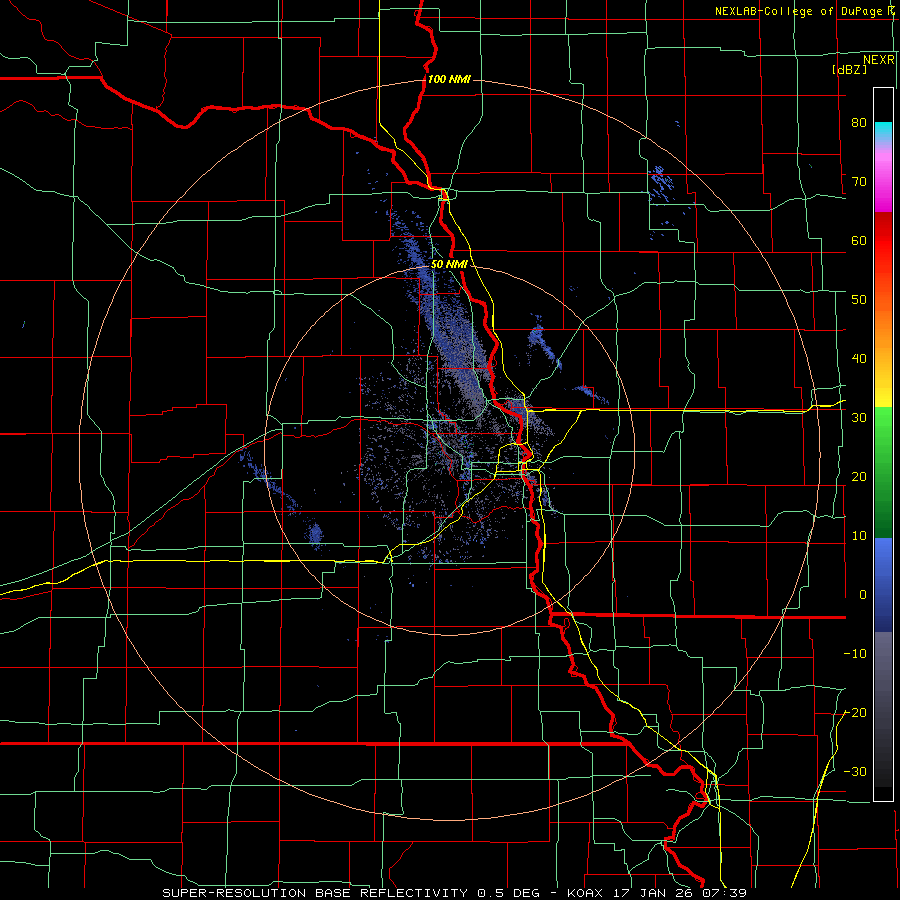Image resolution: width=900 pixels, height=900 pixels.
Task: Select the 100 NMI range ring label
Action: 449,79
